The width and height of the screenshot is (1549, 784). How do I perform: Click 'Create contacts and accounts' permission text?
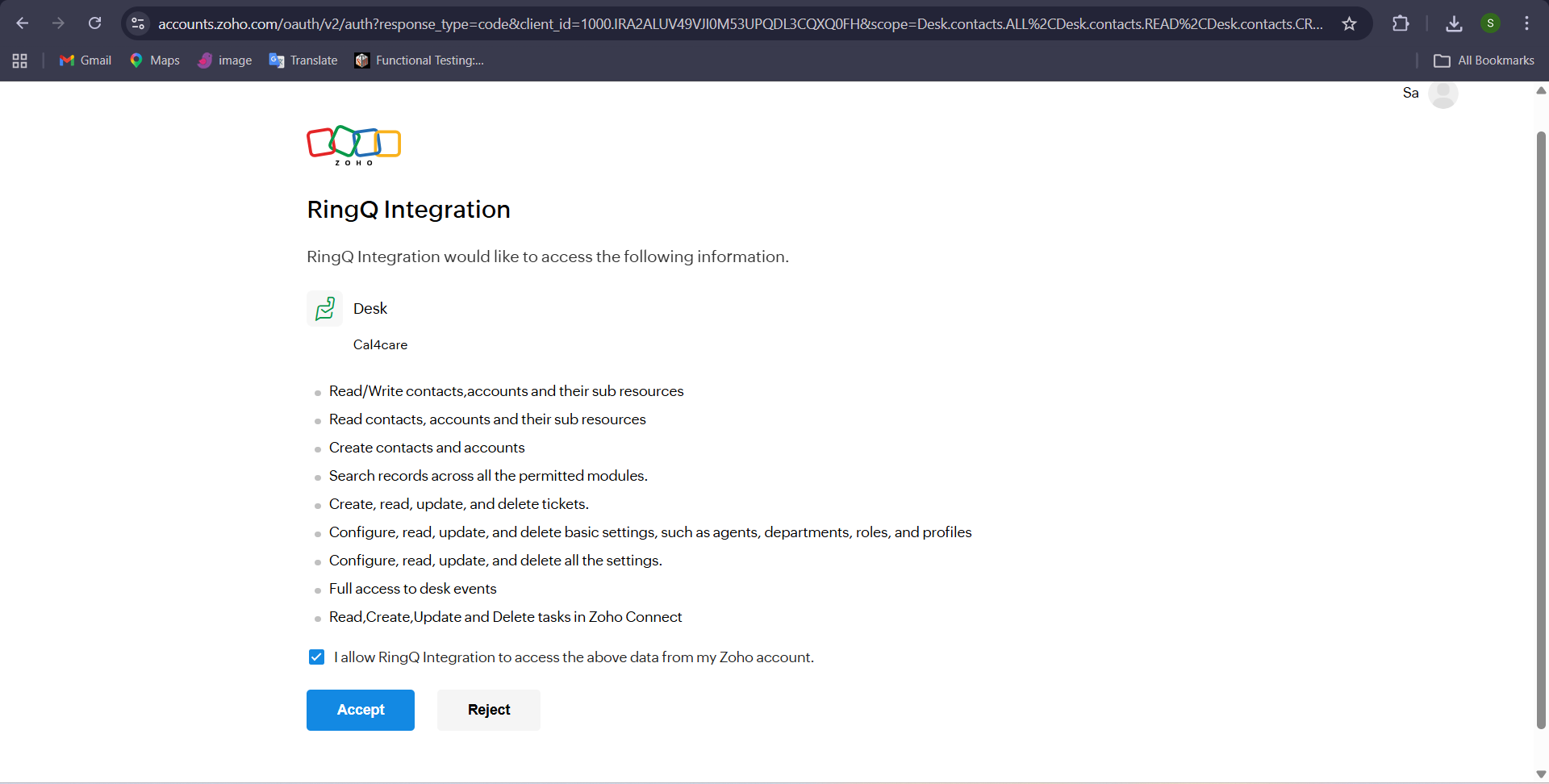(x=427, y=448)
